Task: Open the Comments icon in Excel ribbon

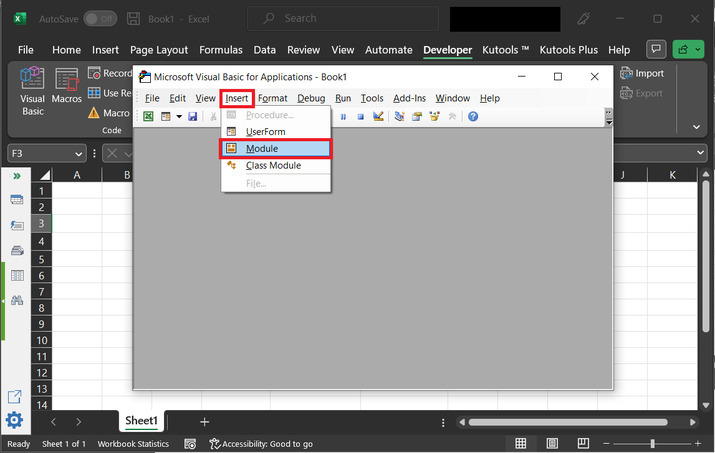Action: tap(656, 49)
